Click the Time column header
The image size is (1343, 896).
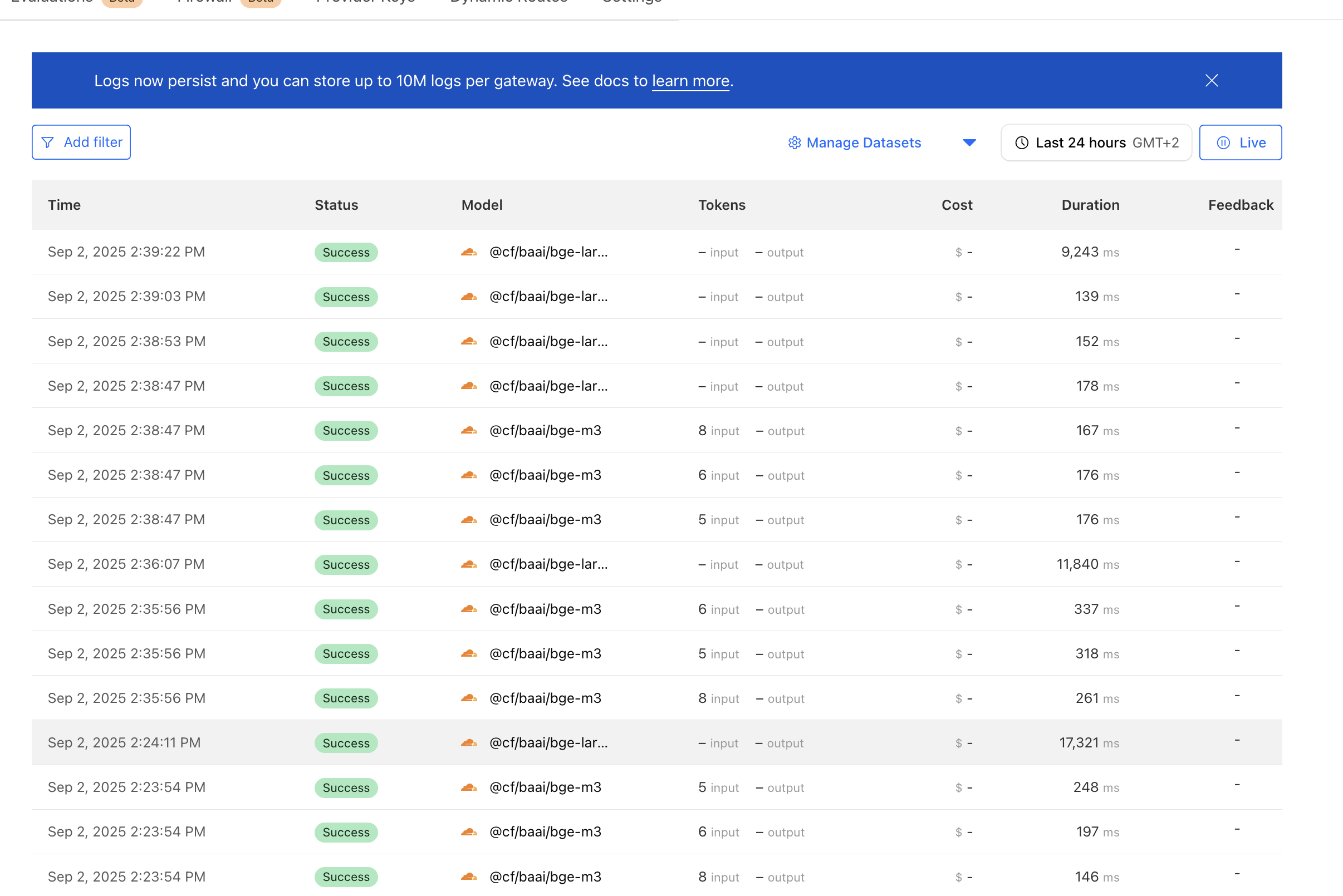64,205
